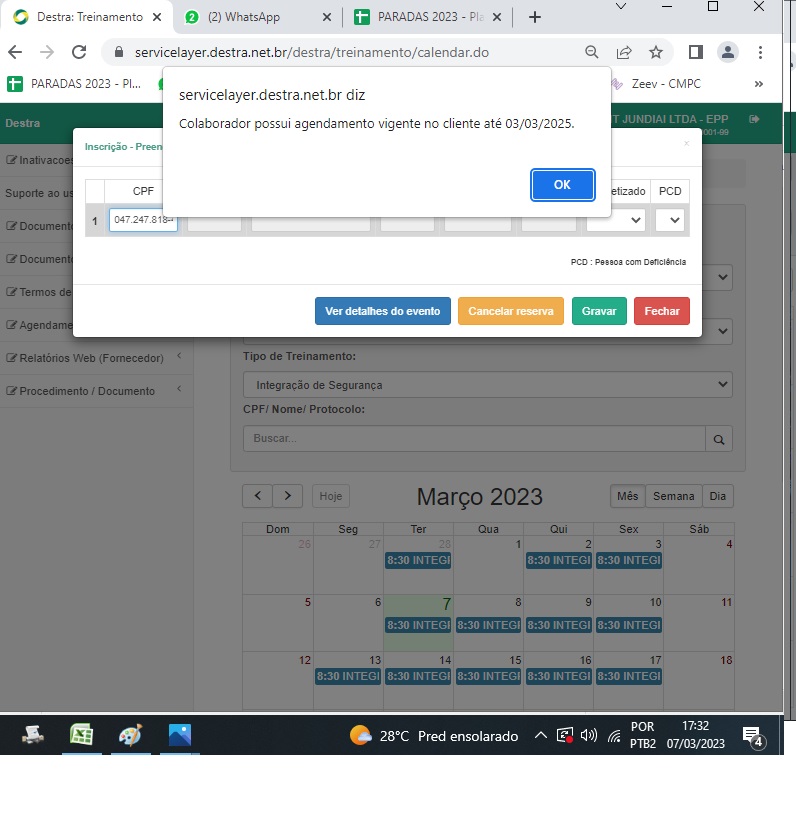The width and height of the screenshot is (796, 840).
Task: Click the browser reload icon
Action: pos(80,52)
